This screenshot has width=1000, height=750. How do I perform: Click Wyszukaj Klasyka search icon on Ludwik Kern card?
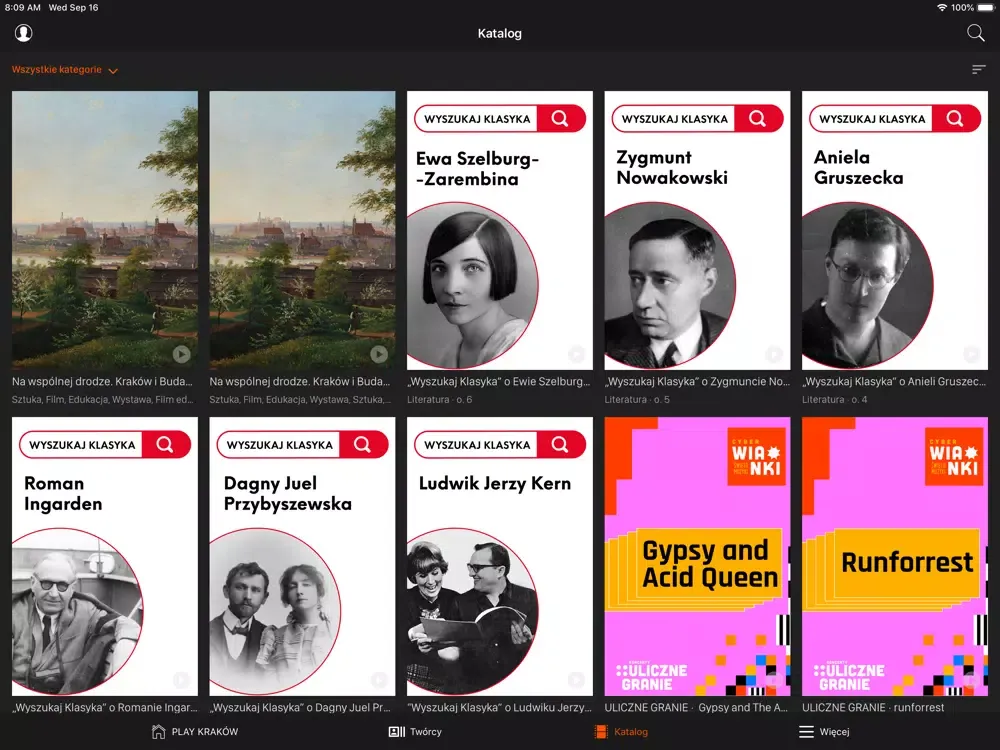coord(561,444)
